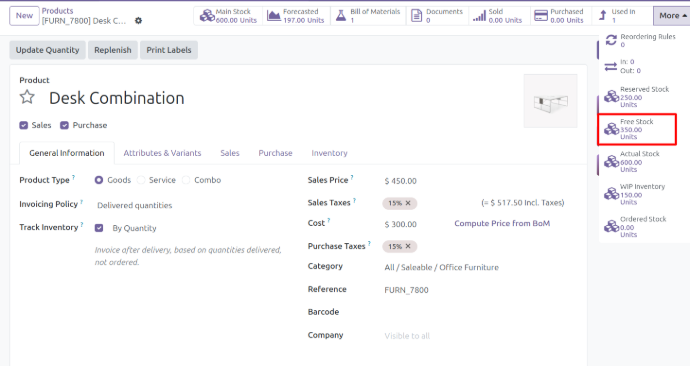Click the Update Quantity button

(48, 50)
